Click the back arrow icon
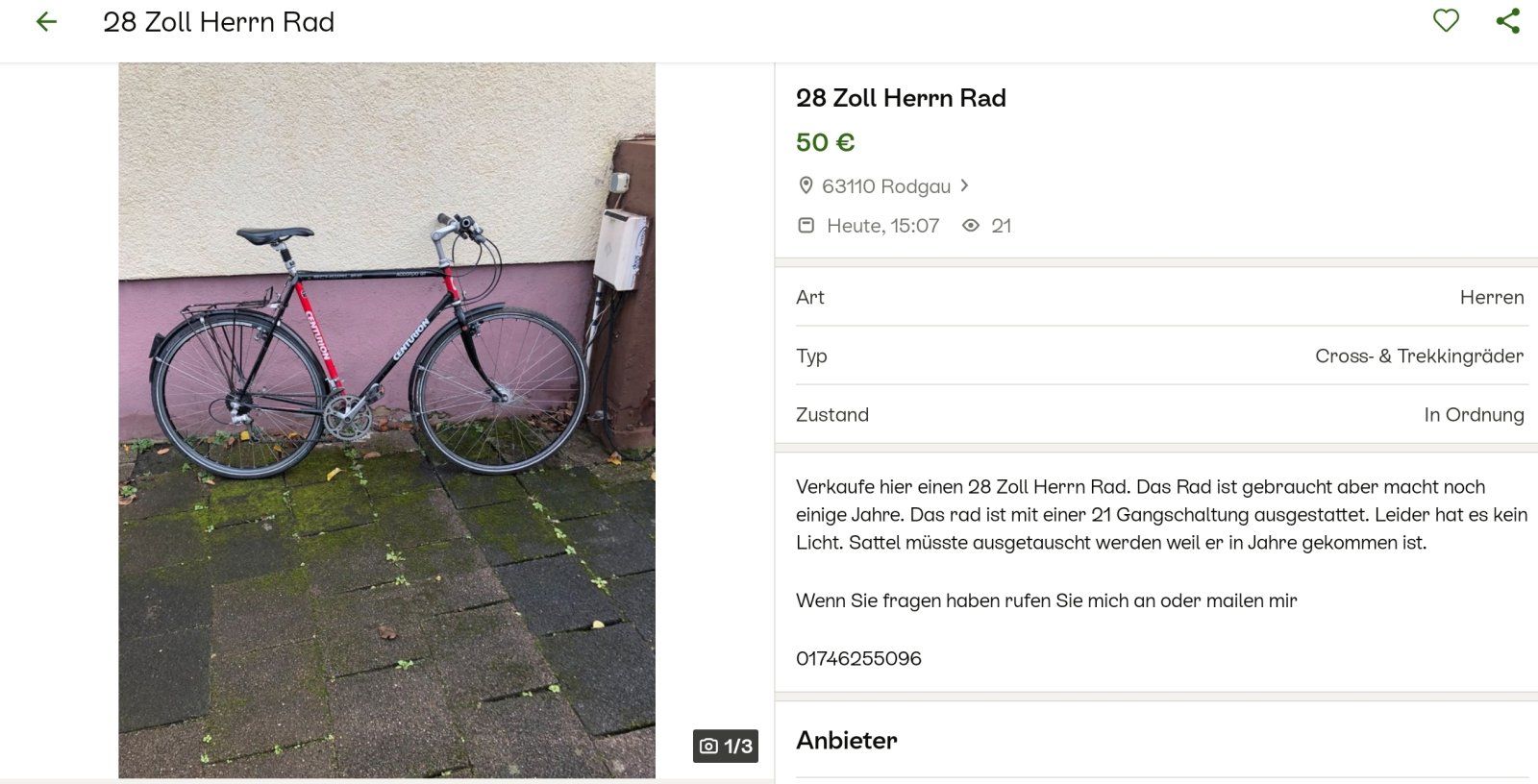The height and width of the screenshot is (784, 1538). 46,22
